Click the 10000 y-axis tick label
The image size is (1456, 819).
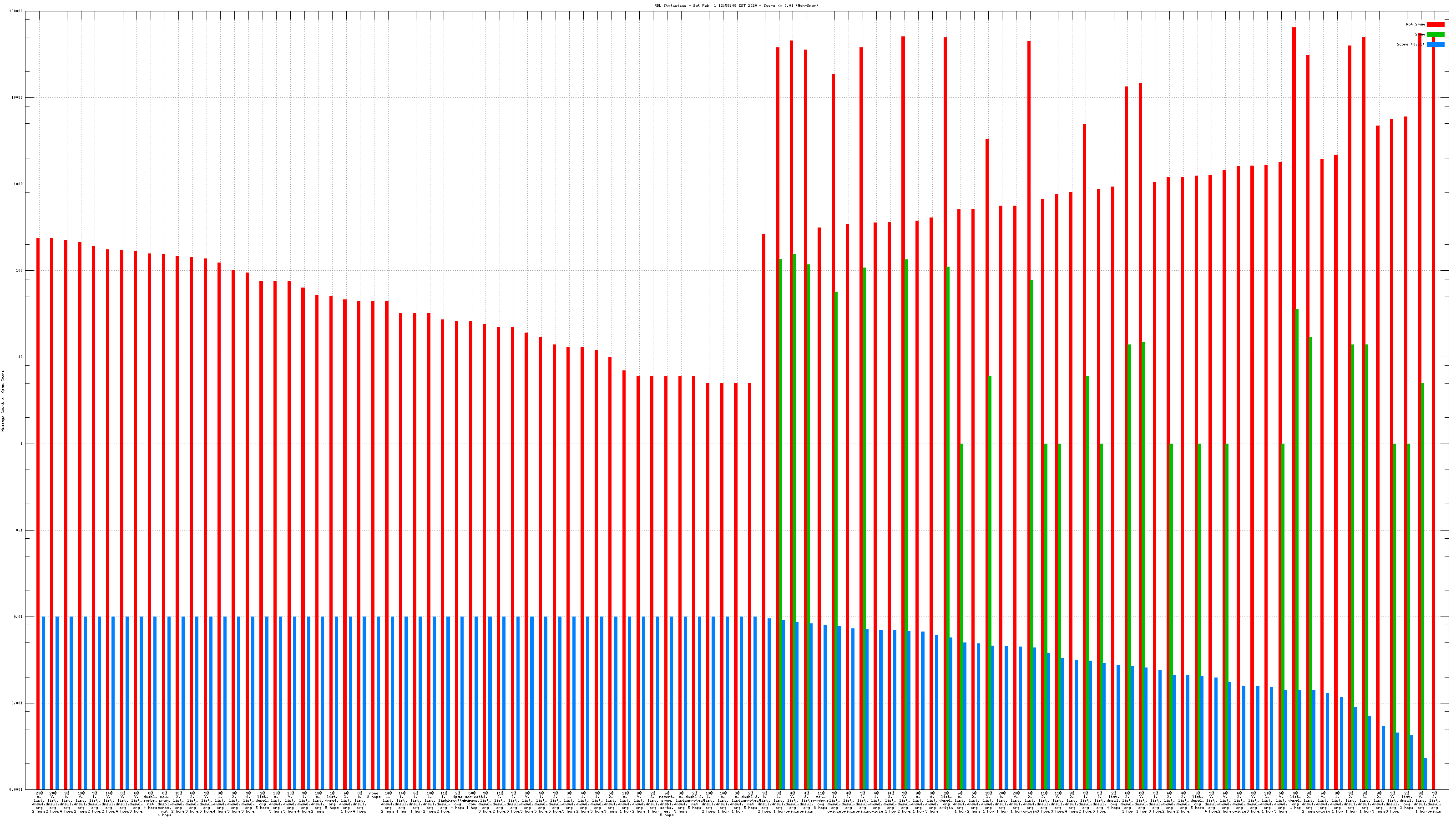pos(17,98)
